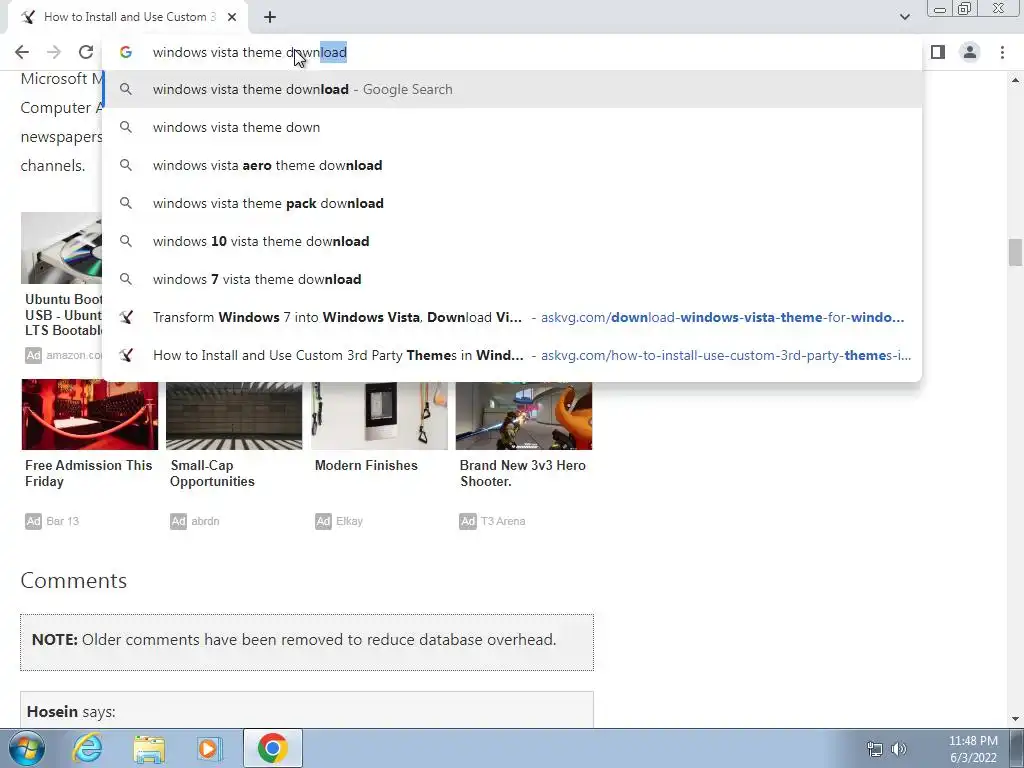Viewport: 1024px width, 768px height.
Task: Click the forward navigation arrow
Action: tap(54, 52)
